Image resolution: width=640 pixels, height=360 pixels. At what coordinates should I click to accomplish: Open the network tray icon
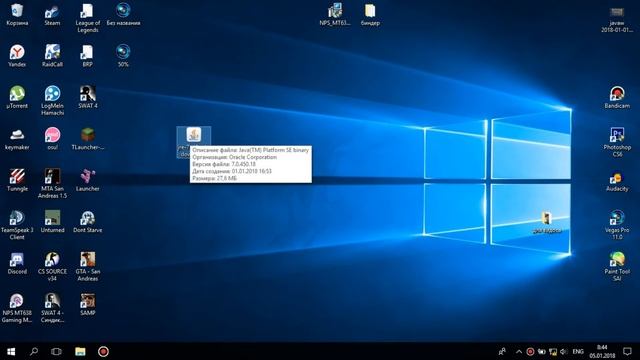pos(553,351)
